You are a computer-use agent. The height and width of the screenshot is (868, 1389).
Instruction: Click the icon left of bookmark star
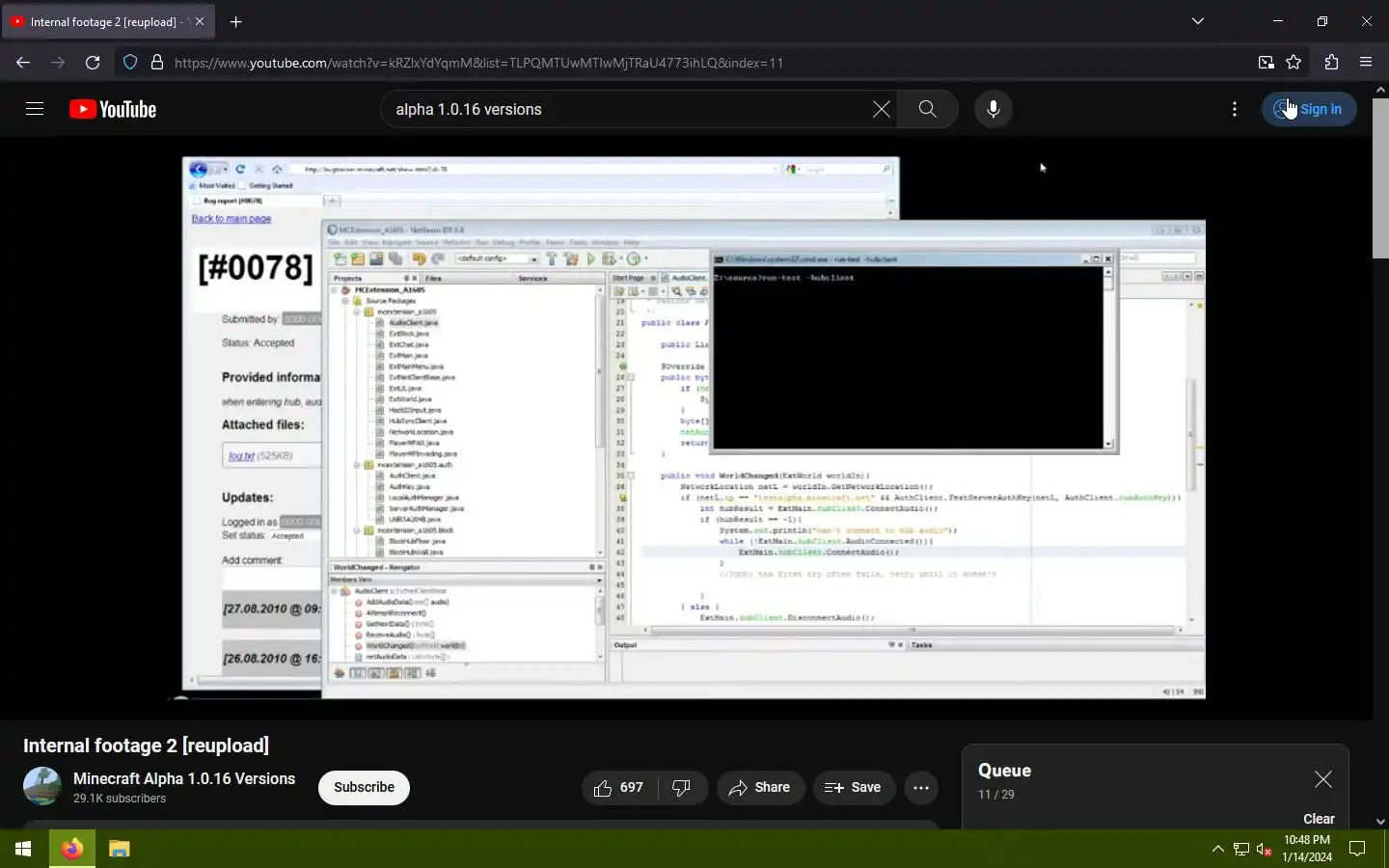pos(1266,63)
